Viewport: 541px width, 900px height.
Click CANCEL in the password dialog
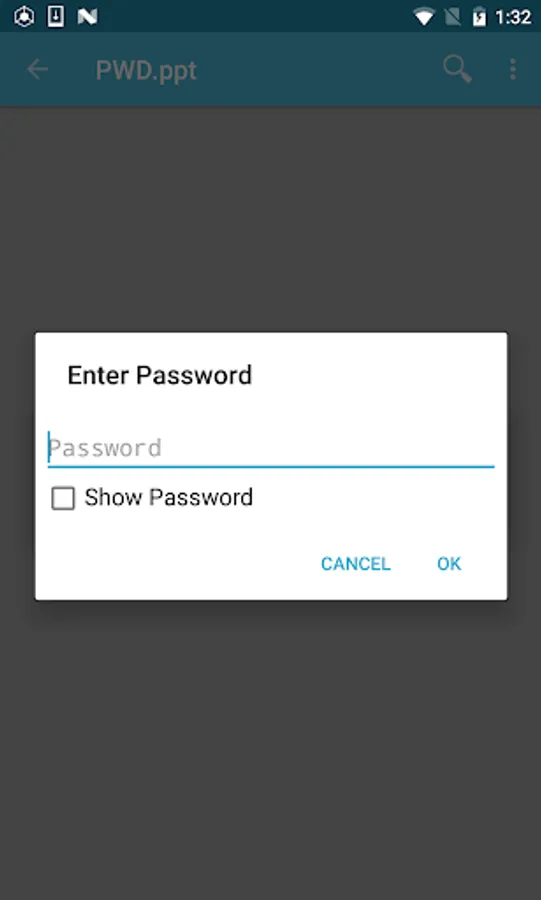pyautogui.click(x=356, y=564)
